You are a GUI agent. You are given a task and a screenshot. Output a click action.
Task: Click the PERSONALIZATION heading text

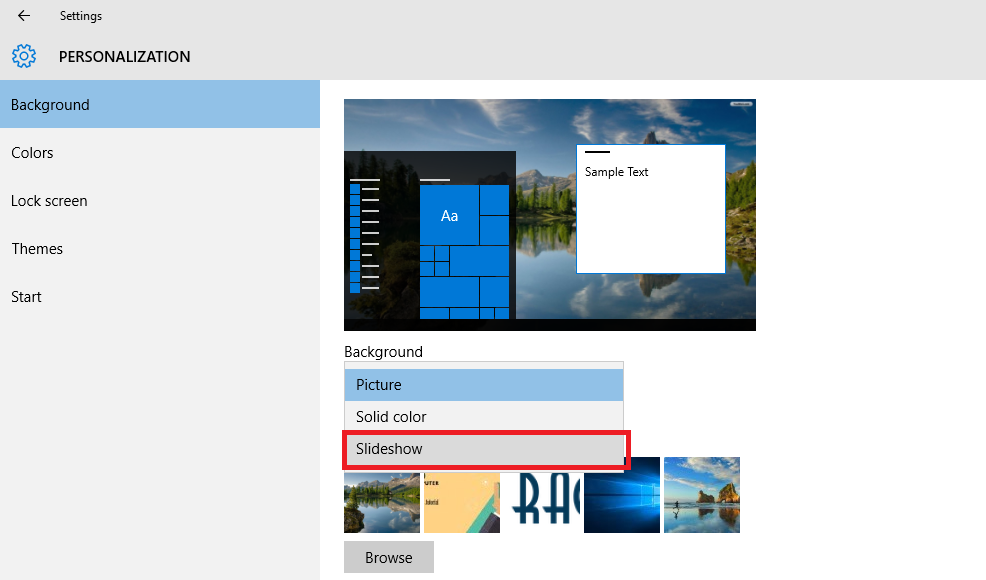(124, 57)
